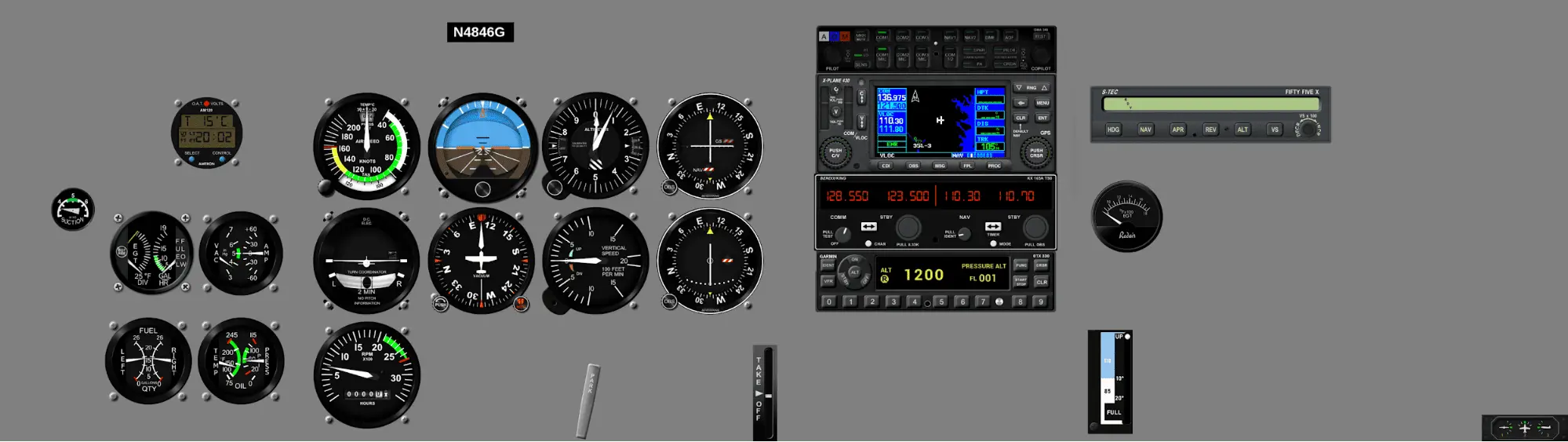Viewport: 1568px width, 442px height.
Task: Click digit 7 on the transponder keypad
Action: pos(982,301)
